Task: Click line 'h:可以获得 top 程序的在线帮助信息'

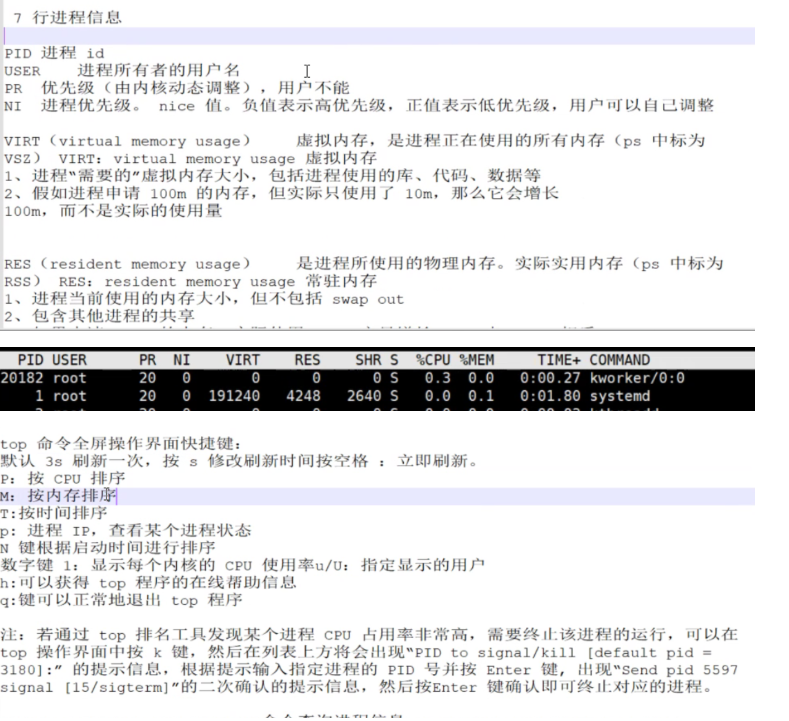Action: [148, 583]
